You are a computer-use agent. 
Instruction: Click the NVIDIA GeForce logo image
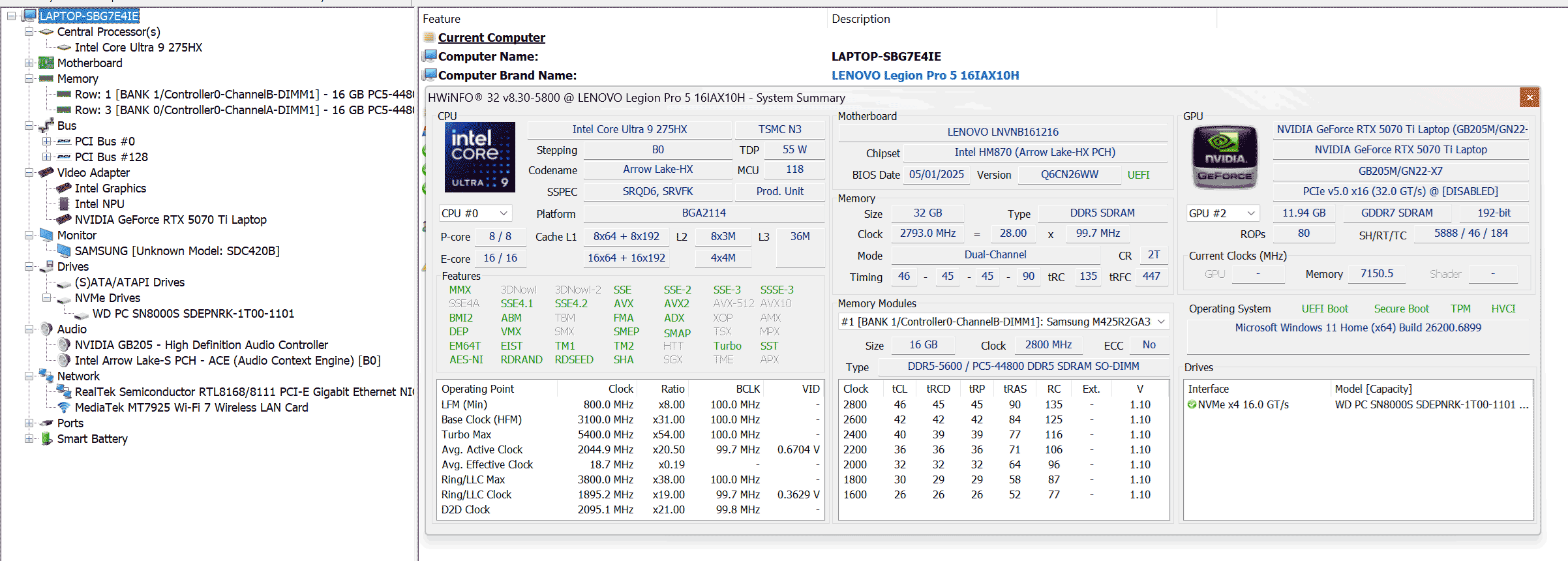coord(1224,157)
